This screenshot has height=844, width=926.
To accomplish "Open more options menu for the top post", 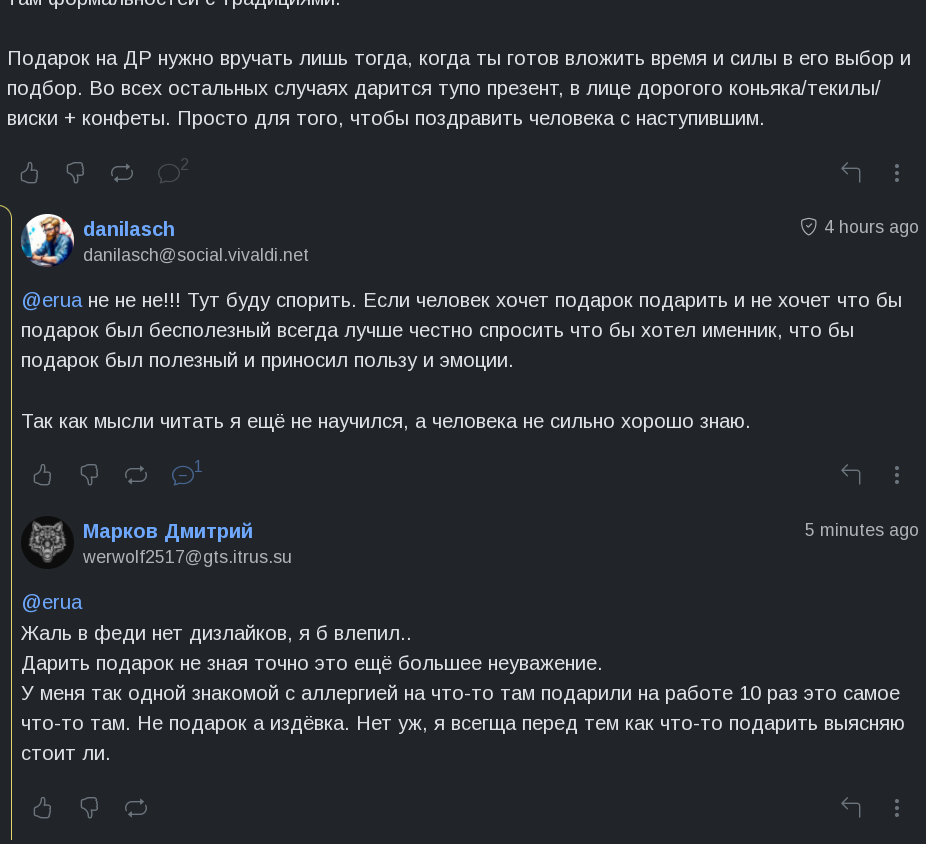I will pyautogui.click(x=897, y=173).
